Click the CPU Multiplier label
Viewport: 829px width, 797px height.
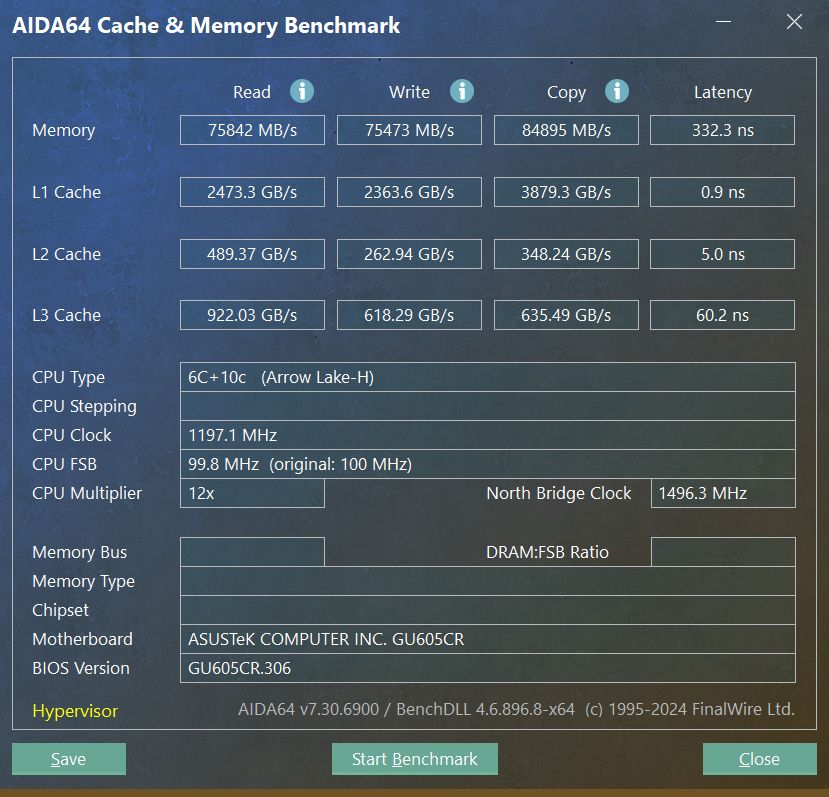click(x=87, y=493)
